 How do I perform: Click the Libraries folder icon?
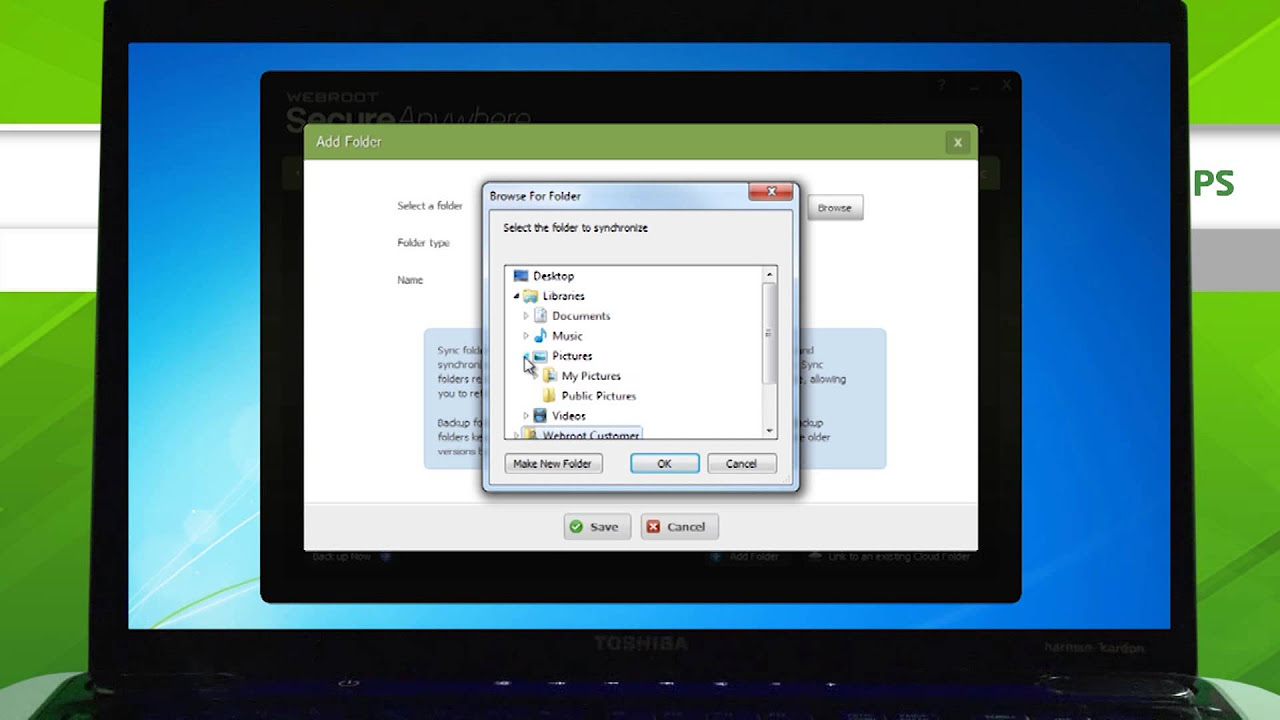point(531,296)
